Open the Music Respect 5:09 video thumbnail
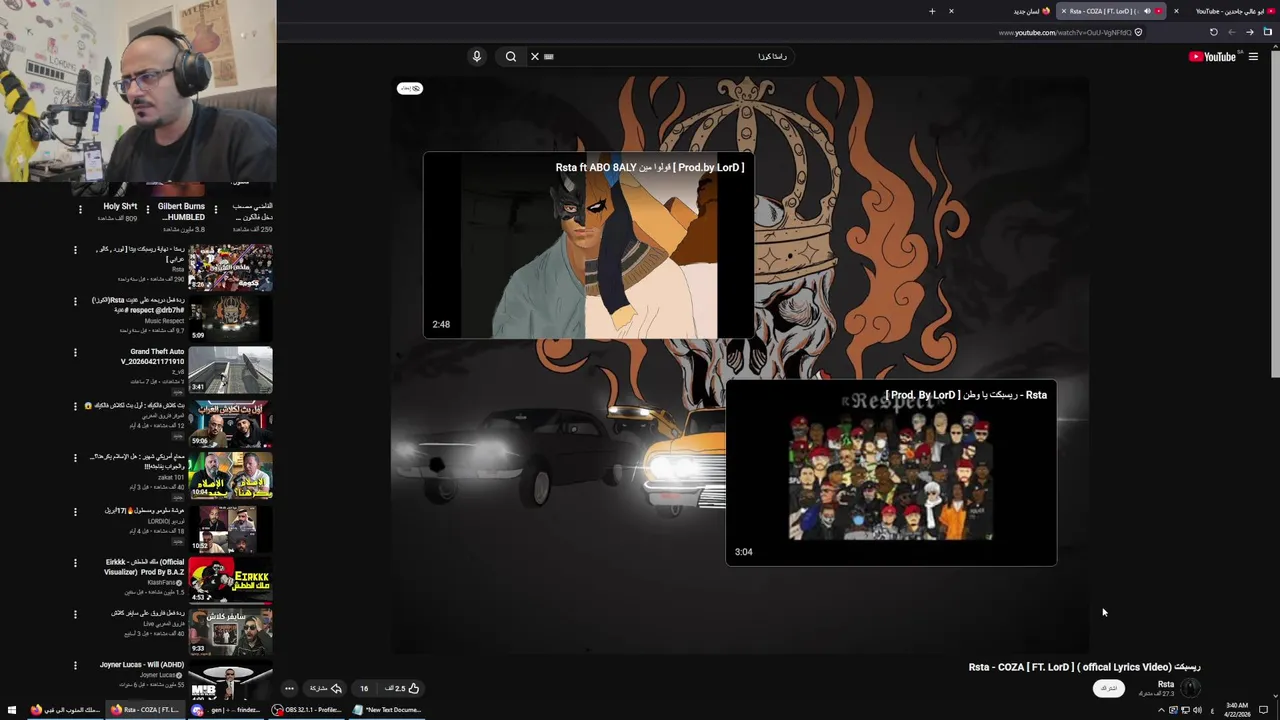The height and width of the screenshot is (720, 1280). click(x=231, y=318)
